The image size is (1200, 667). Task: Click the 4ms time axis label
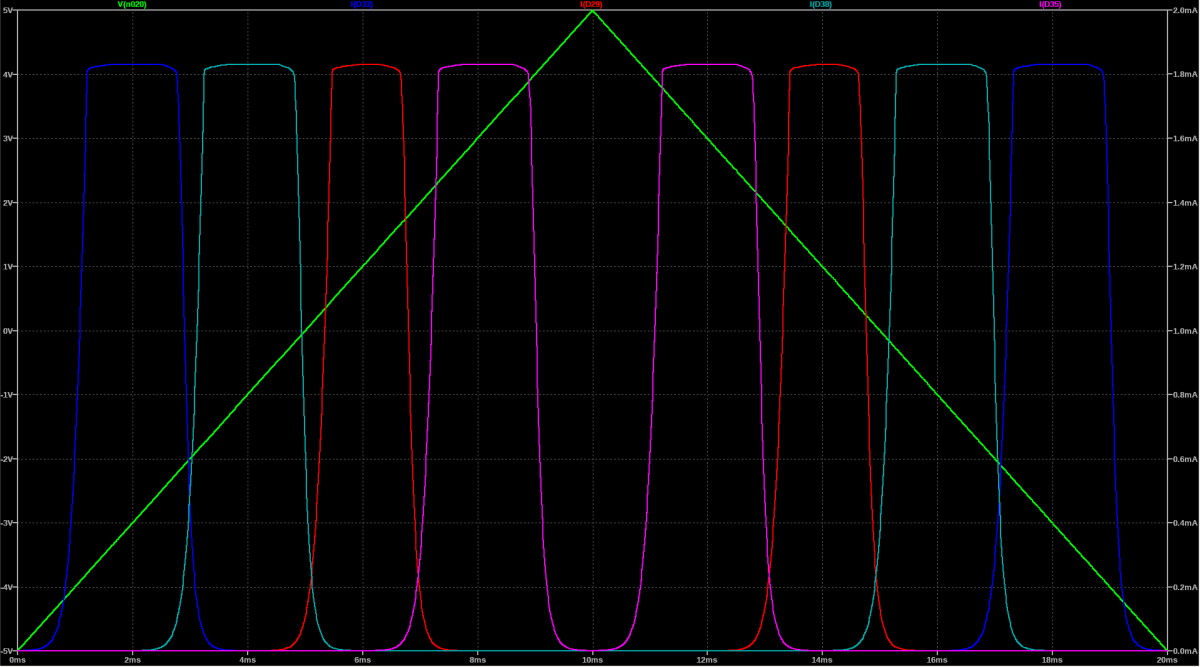[248, 660]
